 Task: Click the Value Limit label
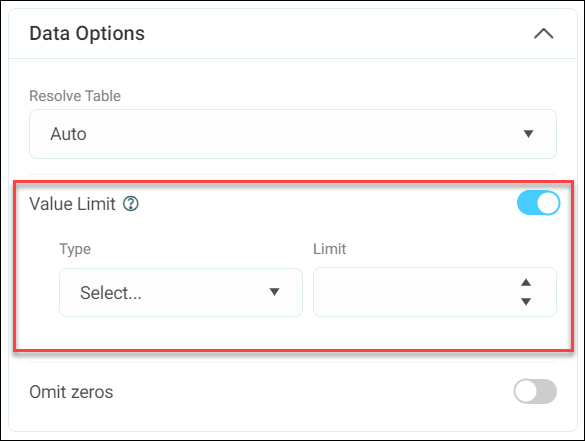pyautogui.click(x=72, y=204)
